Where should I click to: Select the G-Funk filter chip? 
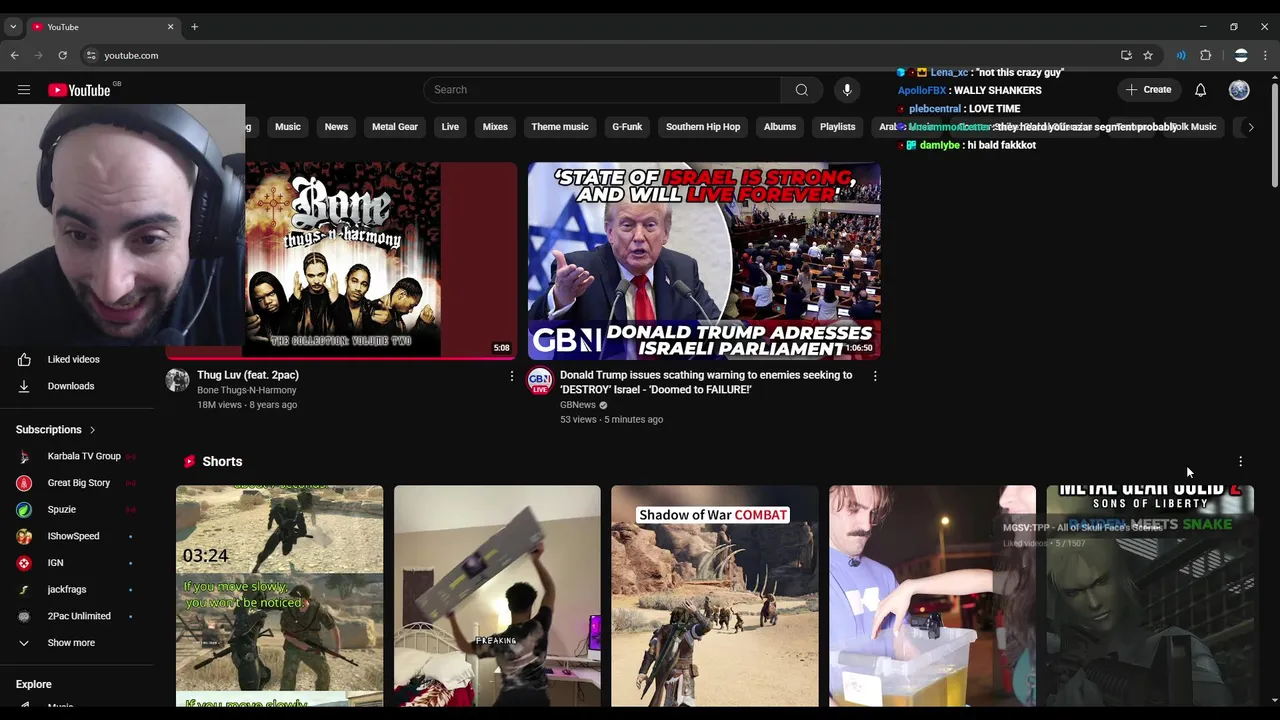coord(627,127)
